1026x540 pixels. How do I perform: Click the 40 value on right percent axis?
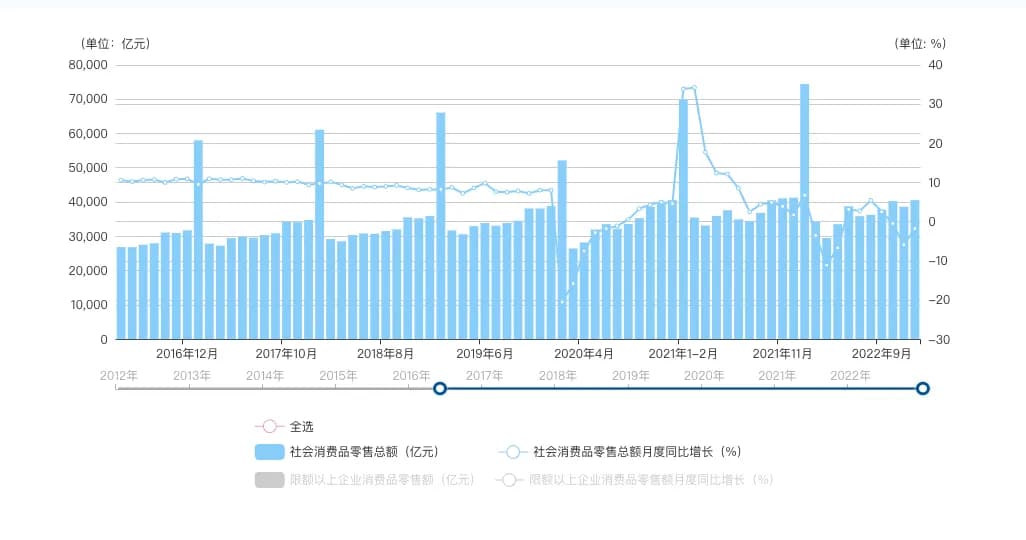tap(936, 65)
